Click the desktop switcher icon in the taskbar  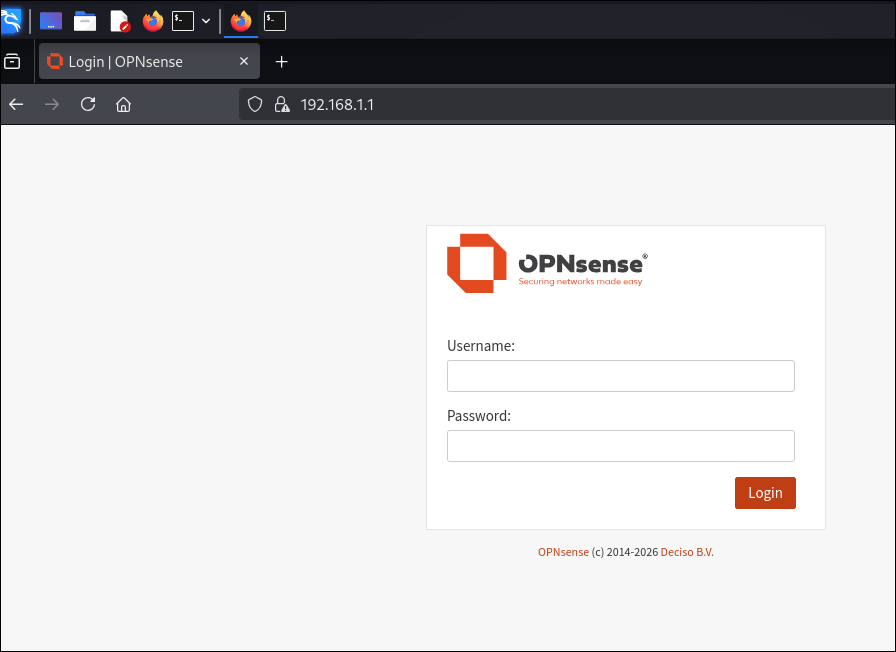tap(51, 21)
